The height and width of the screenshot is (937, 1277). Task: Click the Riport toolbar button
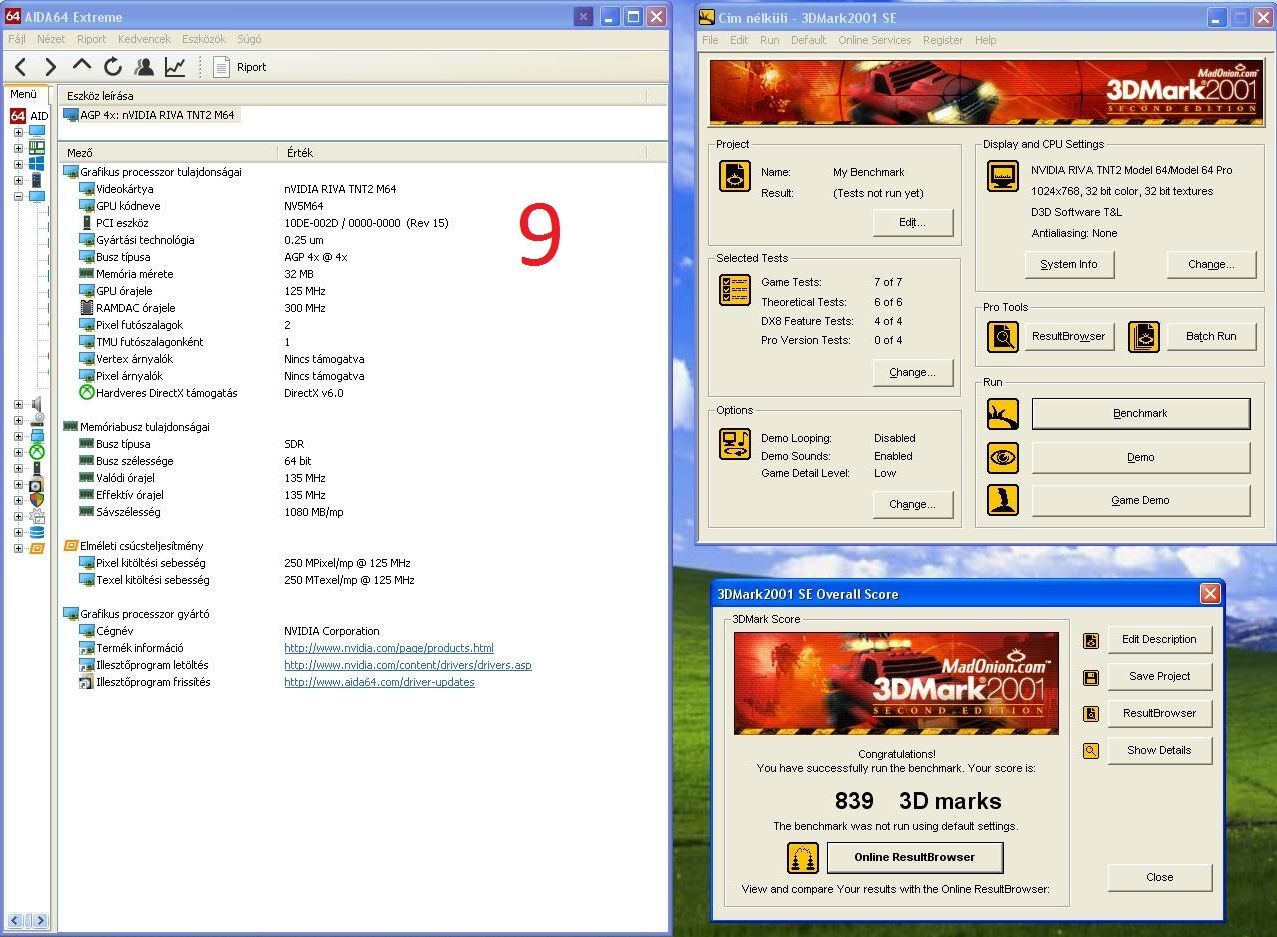tap(241, 67)
